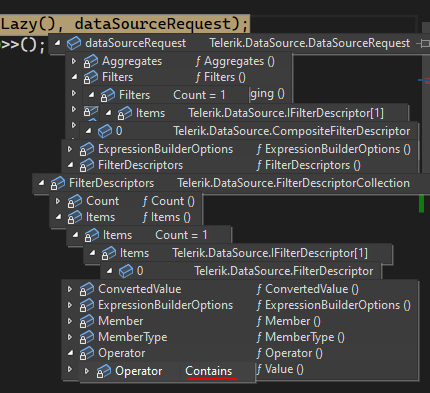Click the Telerik.DataSource.CompositeFilterDescriptor value
The width and height of the screenshot is (430, 393).
(292, 131)
